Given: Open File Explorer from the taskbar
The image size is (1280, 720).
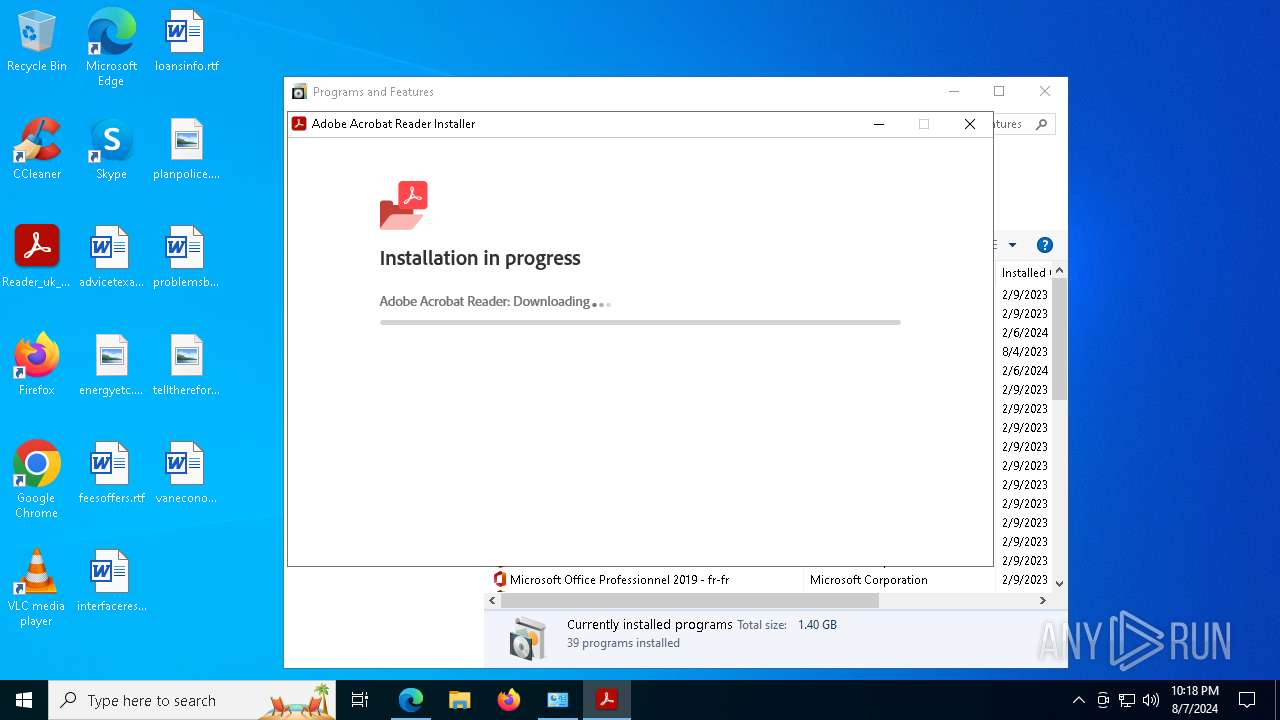Looking at the screenshot, I should coord(459,700).
